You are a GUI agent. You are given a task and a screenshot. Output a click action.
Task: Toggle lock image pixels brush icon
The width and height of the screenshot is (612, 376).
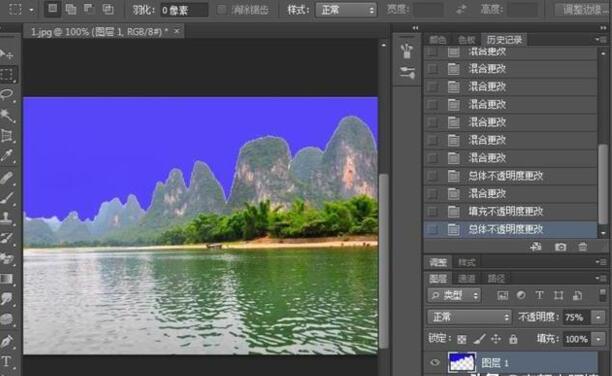click(x=479, y=339)
